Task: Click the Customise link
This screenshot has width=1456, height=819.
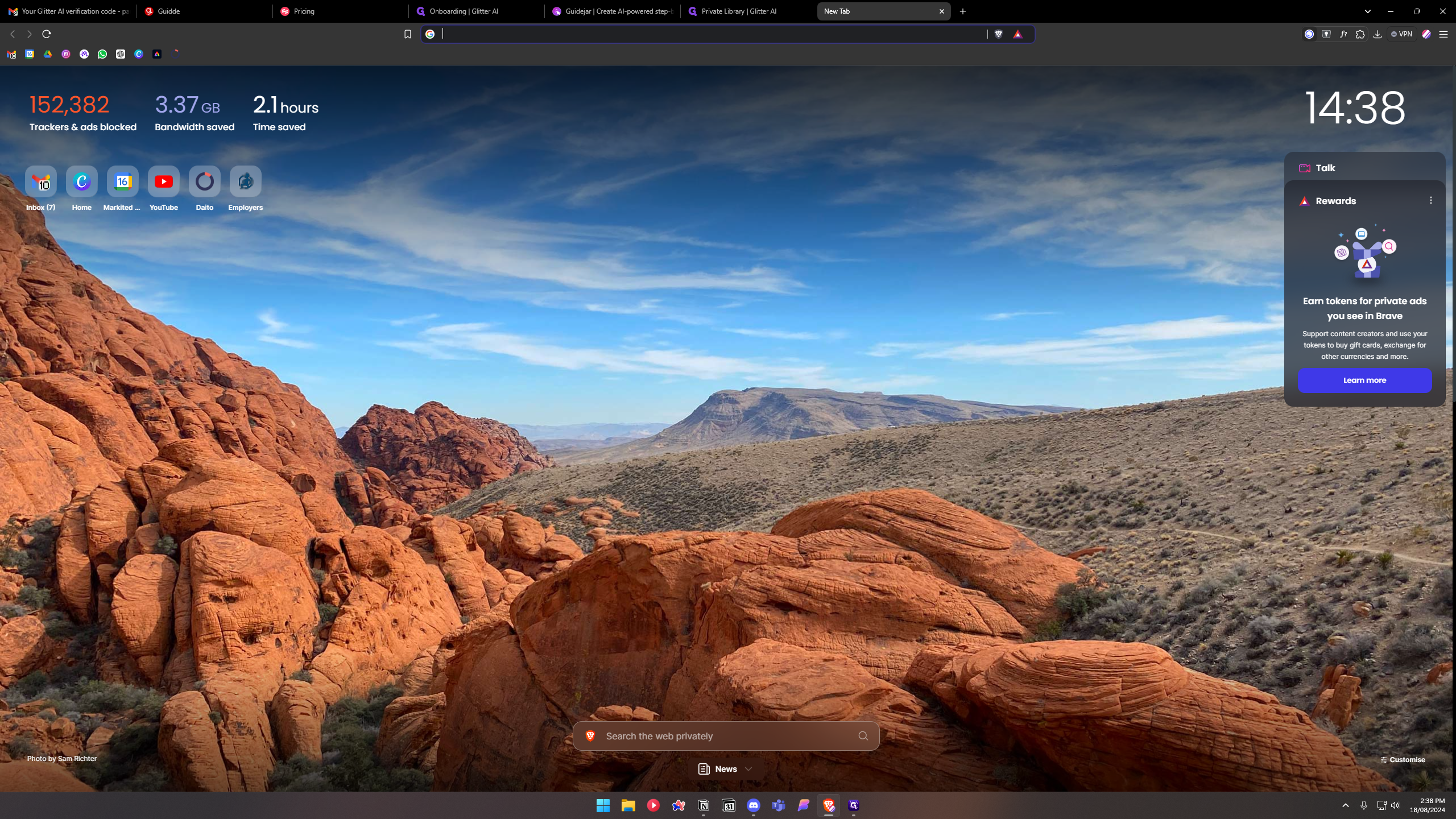Action: click(x=1403, y=760)
